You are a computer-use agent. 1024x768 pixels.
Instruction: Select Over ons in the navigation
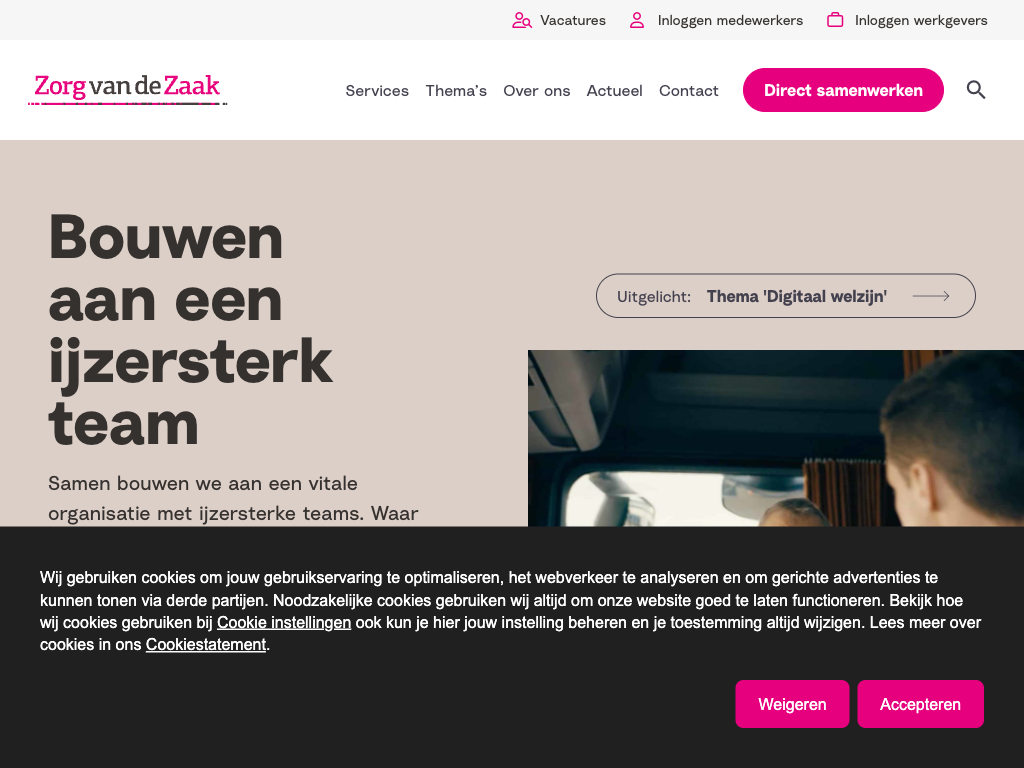click(x=536, y=91)
